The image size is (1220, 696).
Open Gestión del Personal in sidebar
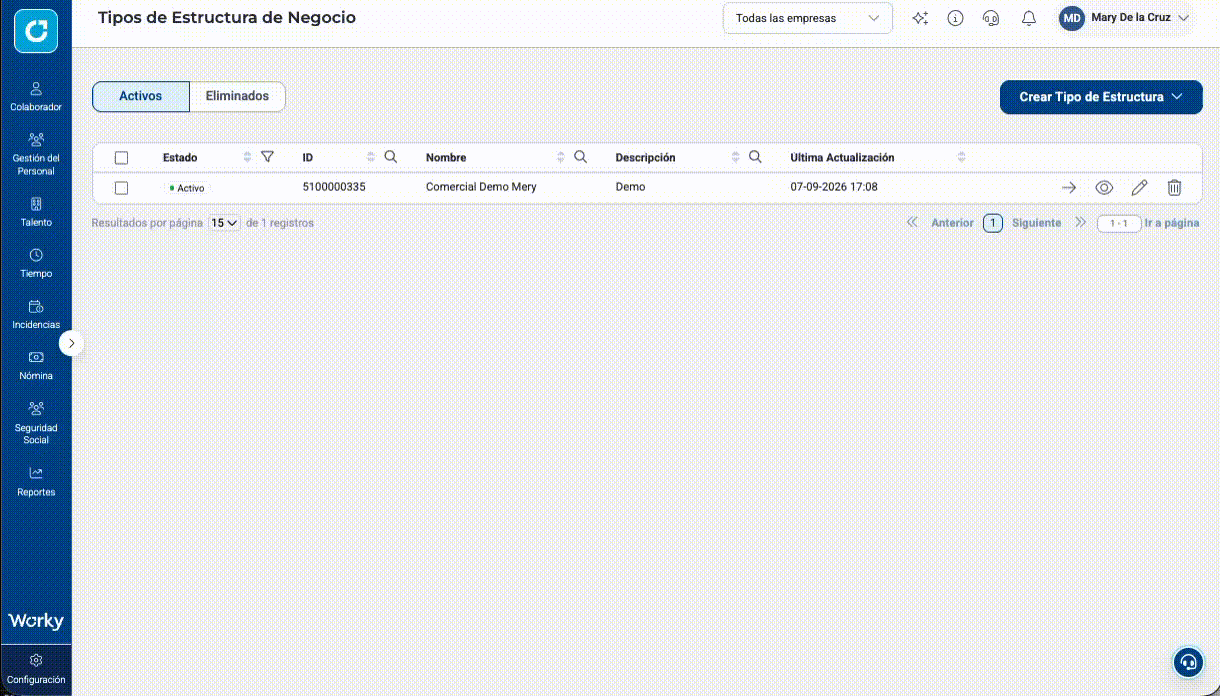pos(36,154)
